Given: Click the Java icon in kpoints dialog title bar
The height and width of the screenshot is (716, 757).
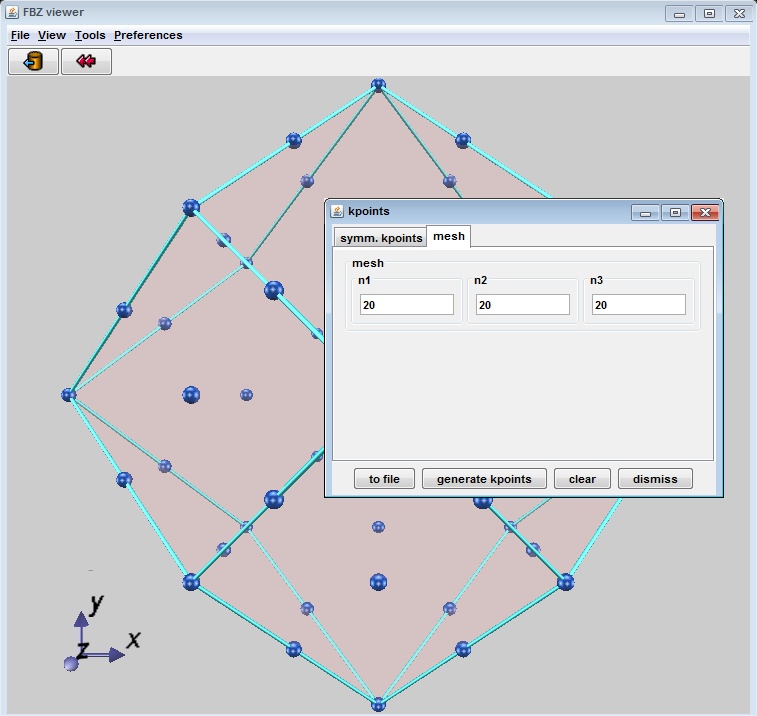Looking at the screenshot, I should pyautogui.click(x=337, y=212).
